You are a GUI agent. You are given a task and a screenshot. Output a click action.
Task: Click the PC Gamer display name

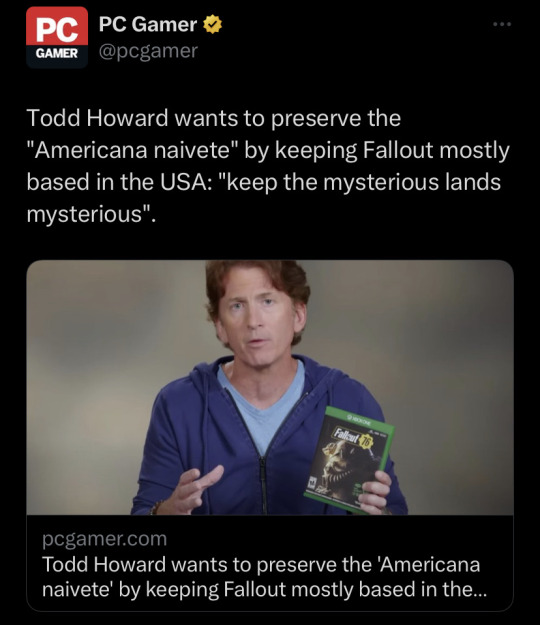pyautogui.click(x=148, y=24)
